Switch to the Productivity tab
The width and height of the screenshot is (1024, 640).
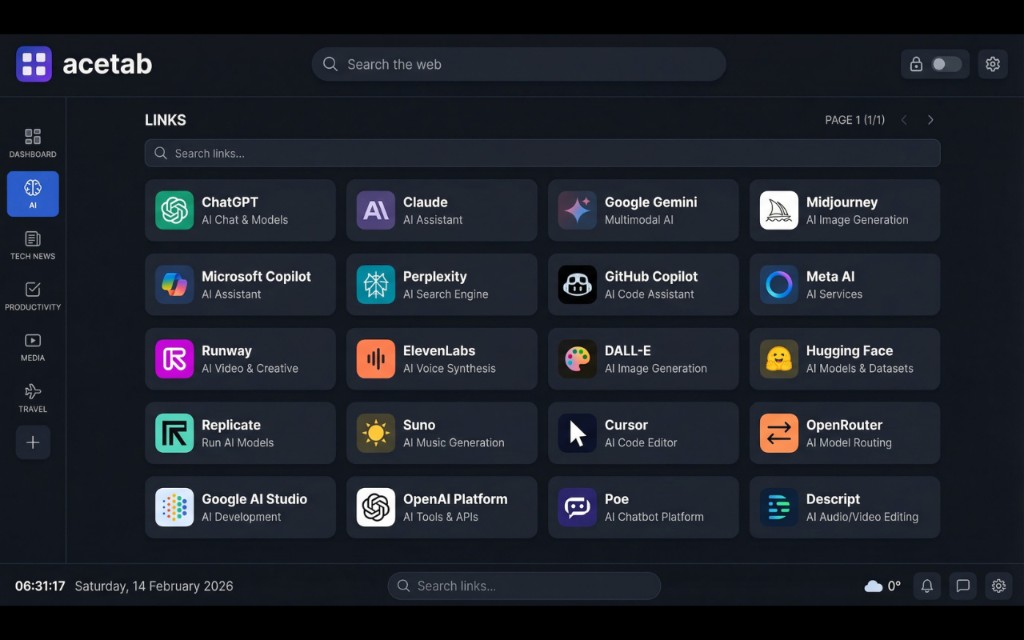tap(32, 294)
